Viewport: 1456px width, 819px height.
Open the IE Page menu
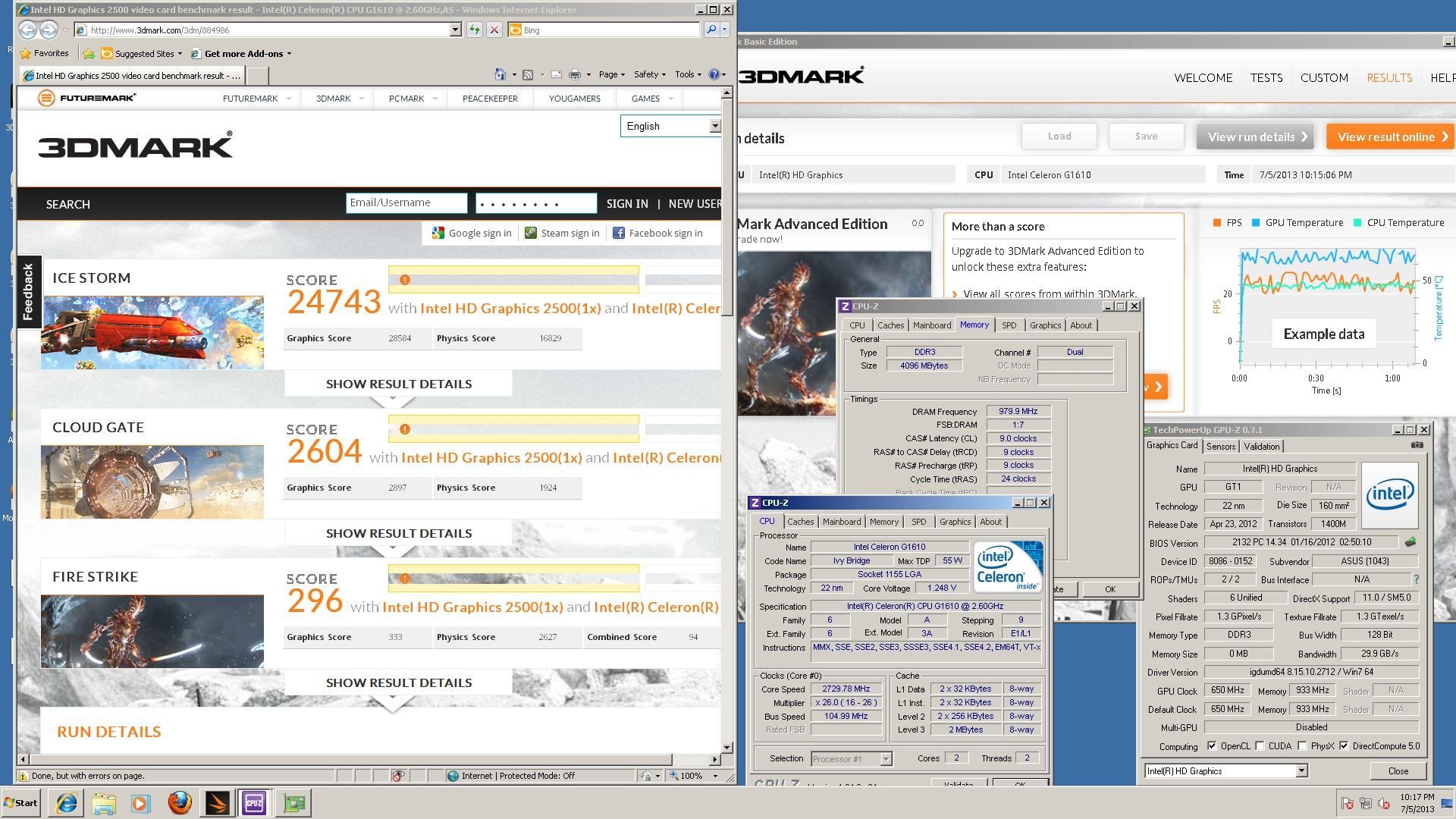point(611,74)
